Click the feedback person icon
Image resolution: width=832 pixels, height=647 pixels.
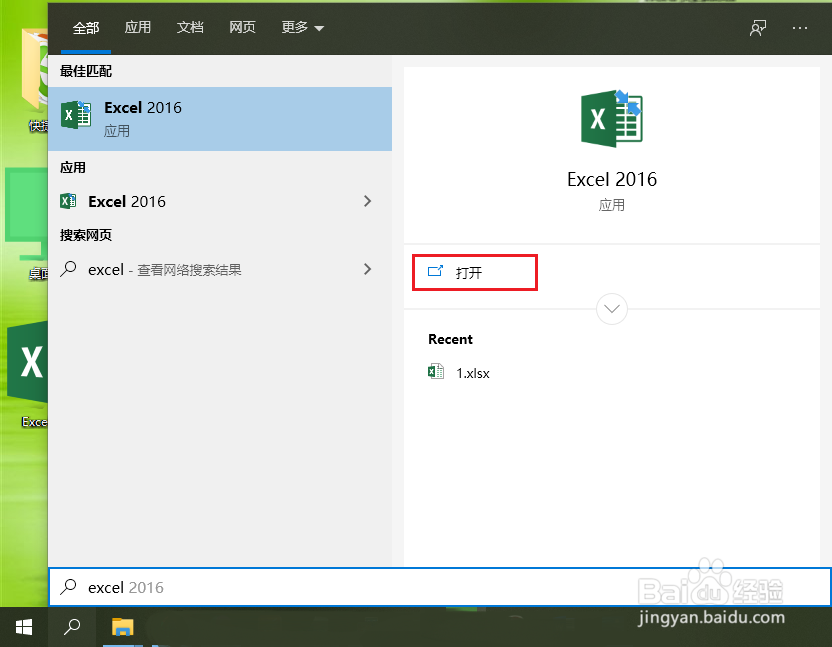tap(758, 28)
